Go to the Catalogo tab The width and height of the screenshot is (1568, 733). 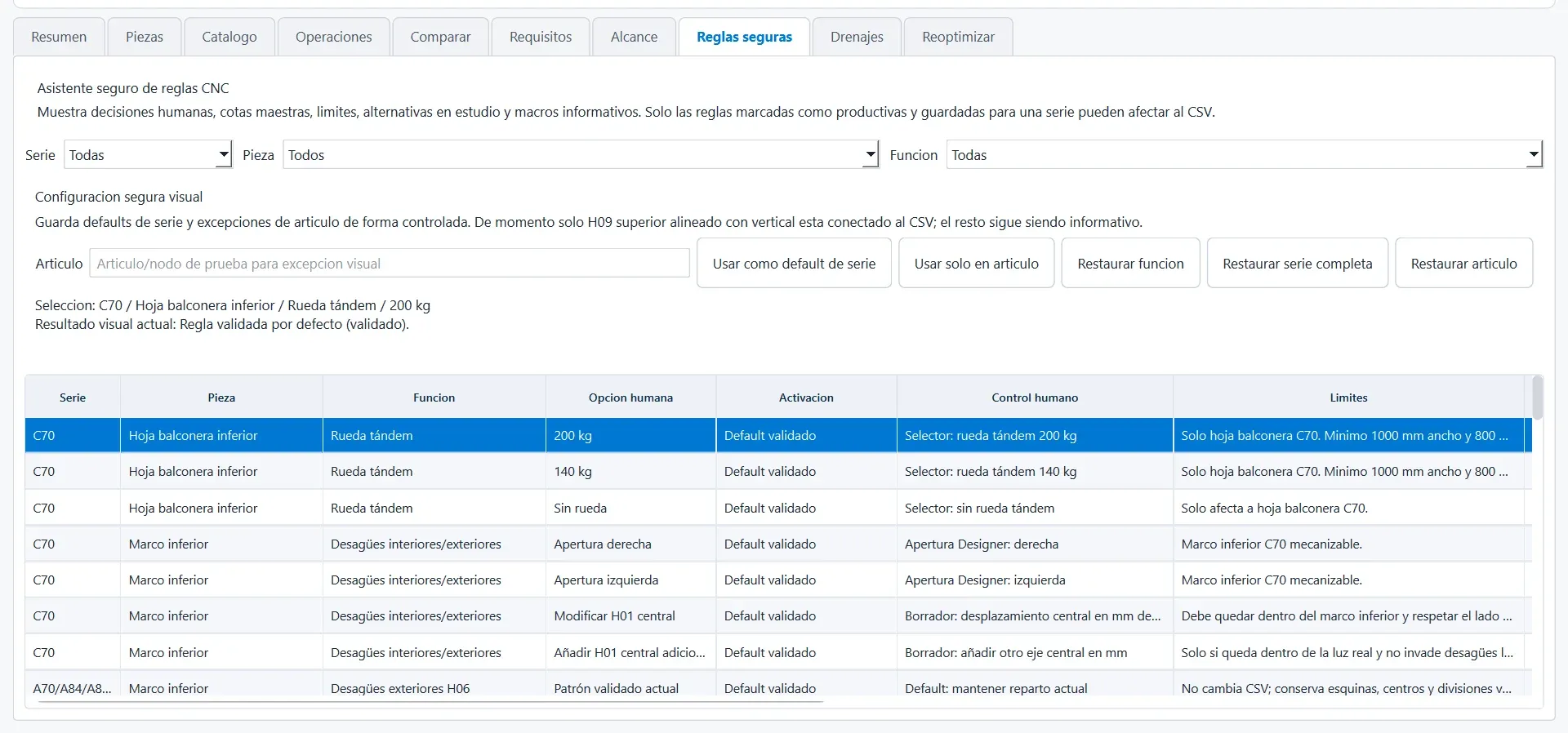[x=229, y=37]
